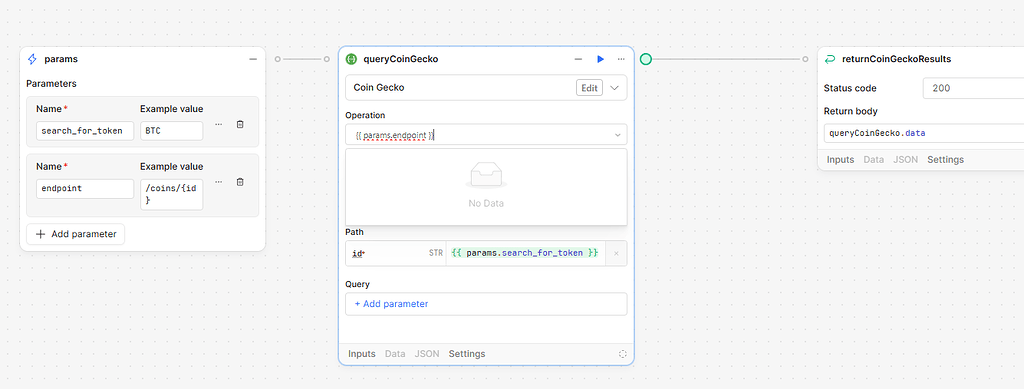Viewport: 1024px width, 389px height.
Task: Open options for endpoint parameter
Action: pyautogui.click(x=218, y=181)
